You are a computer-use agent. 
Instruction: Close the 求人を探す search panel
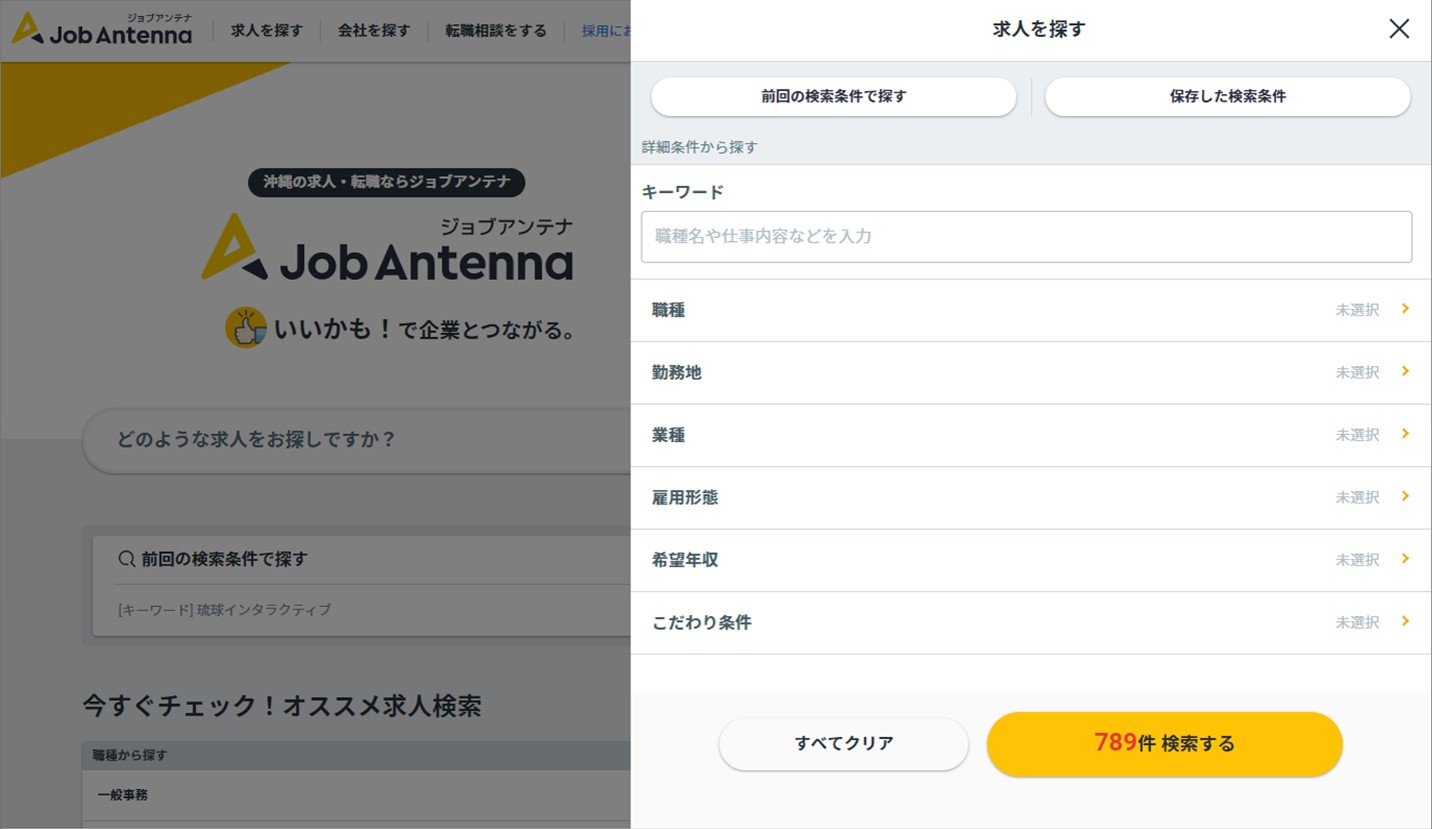pyautogui.click(x=1399, y=29)
